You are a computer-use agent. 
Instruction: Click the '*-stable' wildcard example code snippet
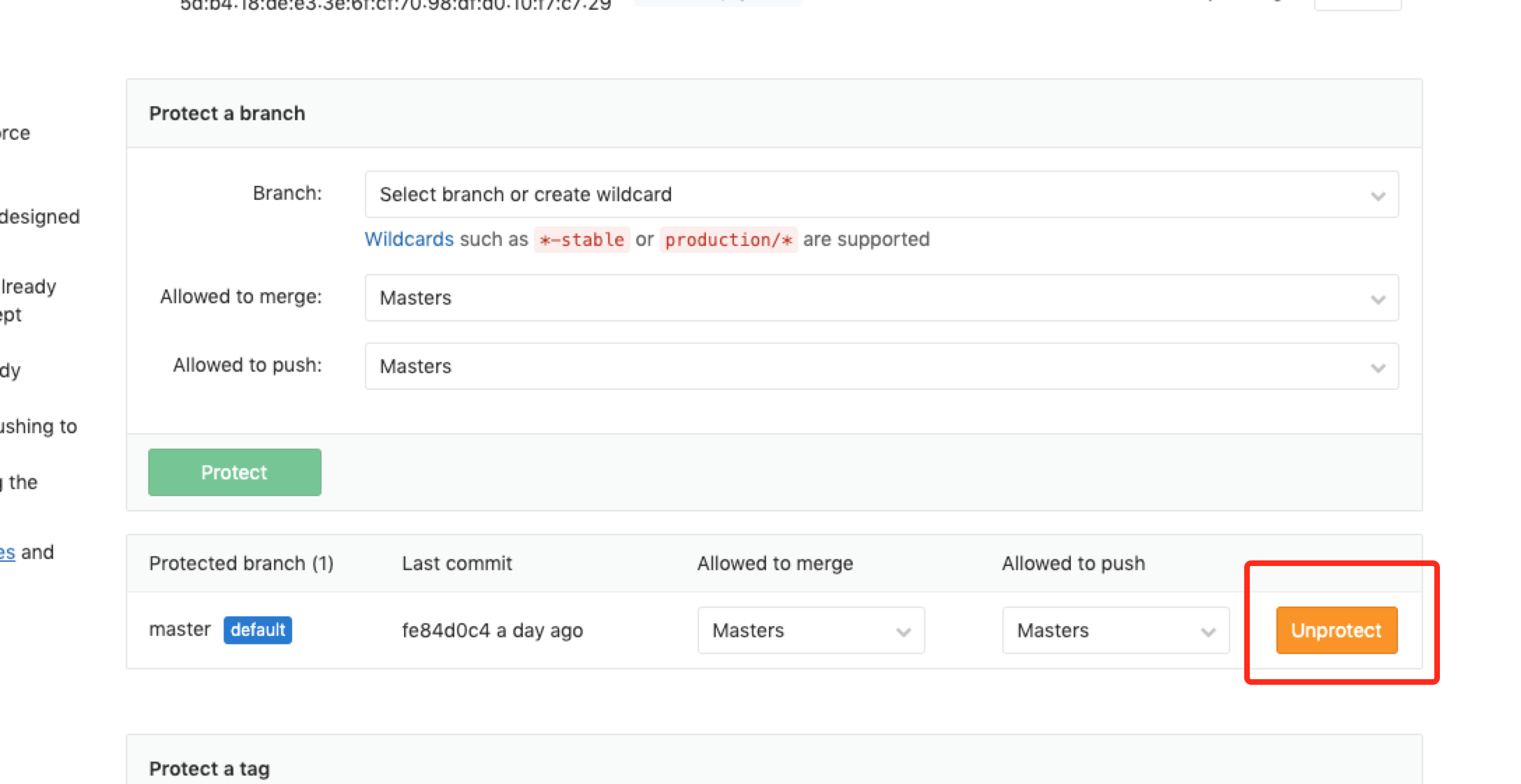[581, 239]
